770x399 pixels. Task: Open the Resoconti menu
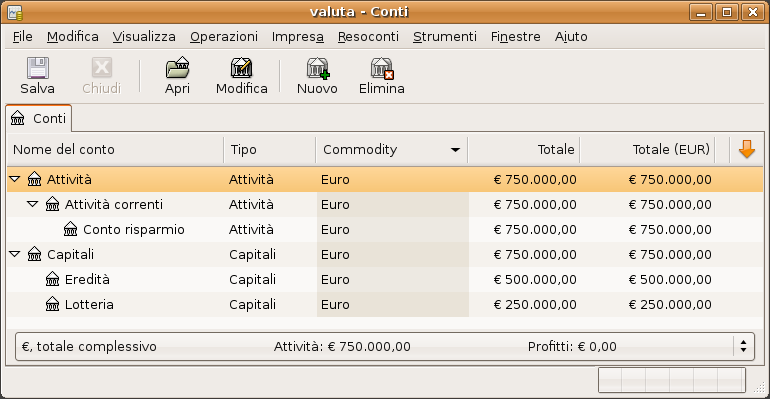pyautogui.click(x=368, y=37)
